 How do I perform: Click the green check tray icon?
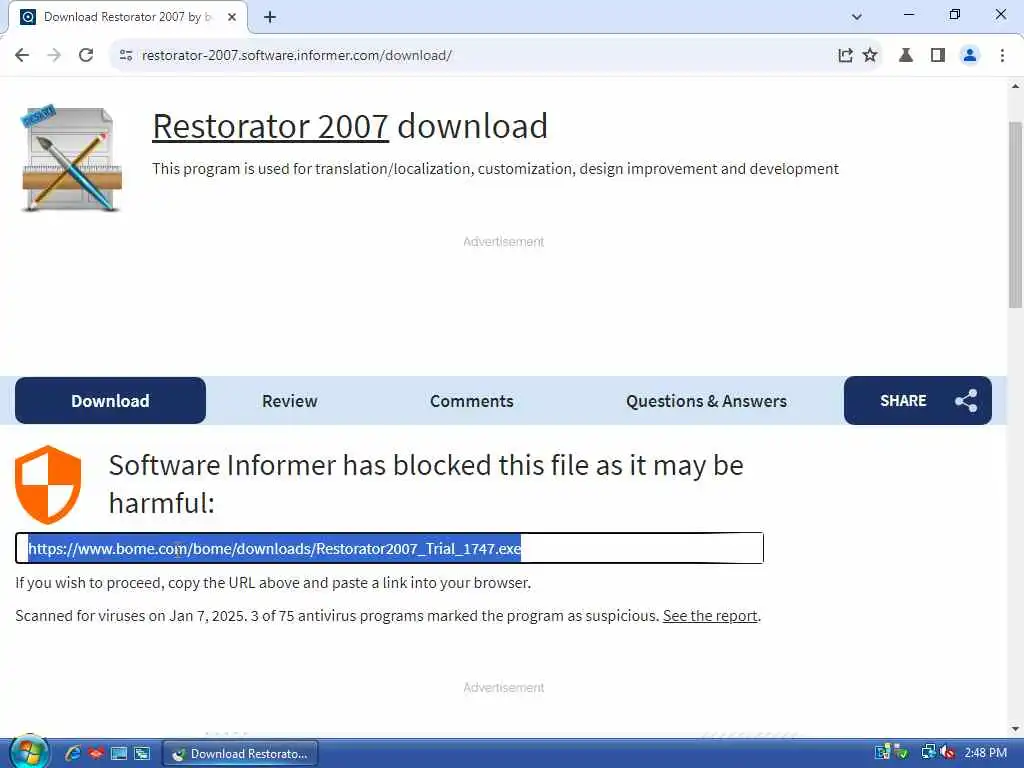point(902,753)
